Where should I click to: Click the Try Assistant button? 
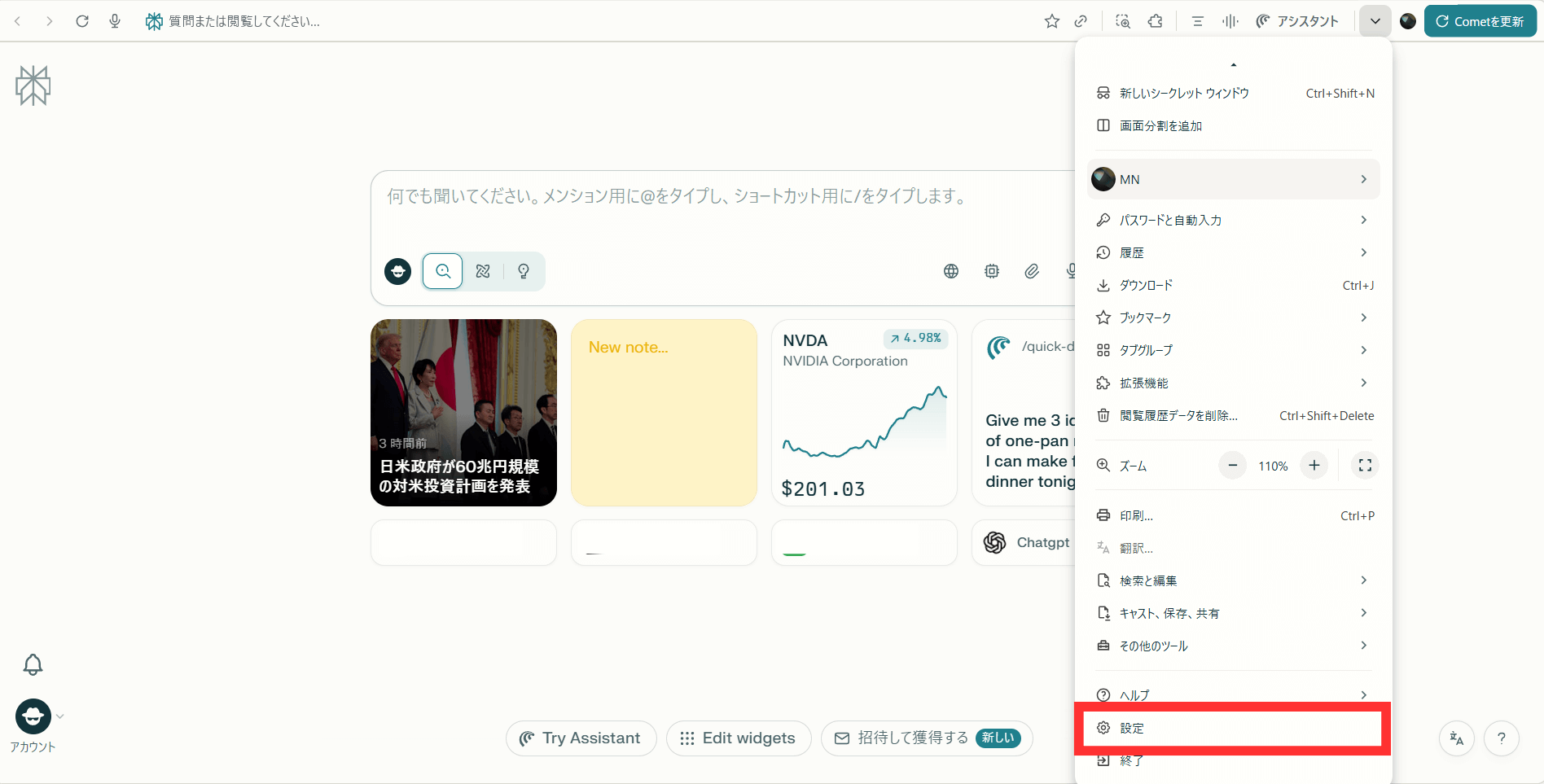pos(581,738)
